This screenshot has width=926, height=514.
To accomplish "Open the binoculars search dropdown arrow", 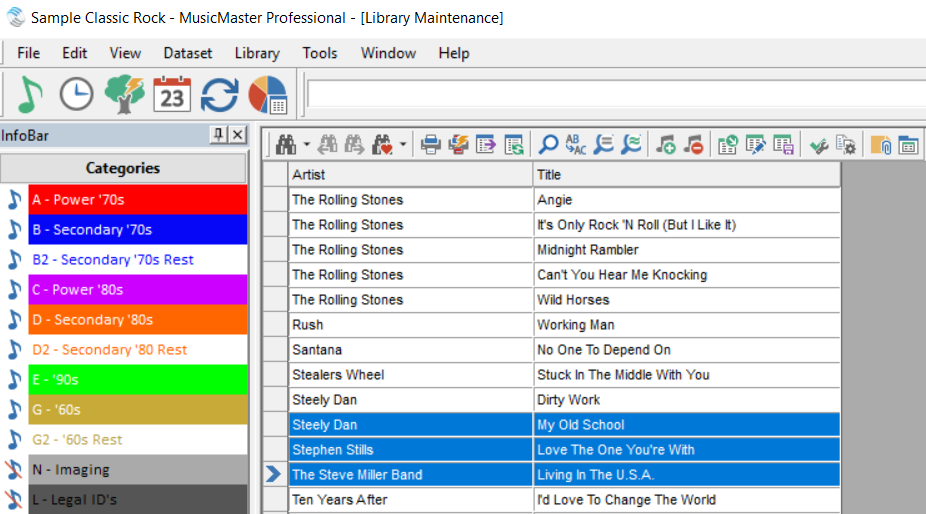I will click(x=307, y=144).
